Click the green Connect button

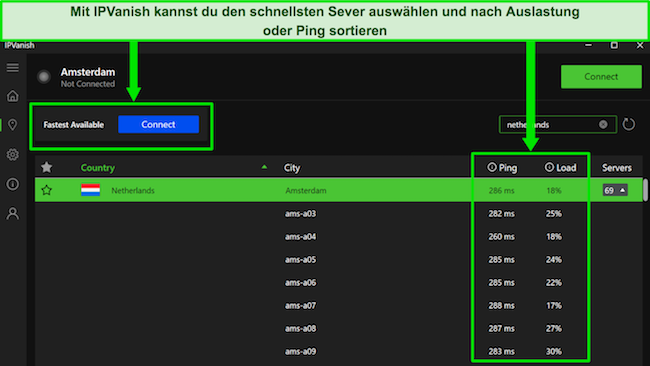coord(601,77)
